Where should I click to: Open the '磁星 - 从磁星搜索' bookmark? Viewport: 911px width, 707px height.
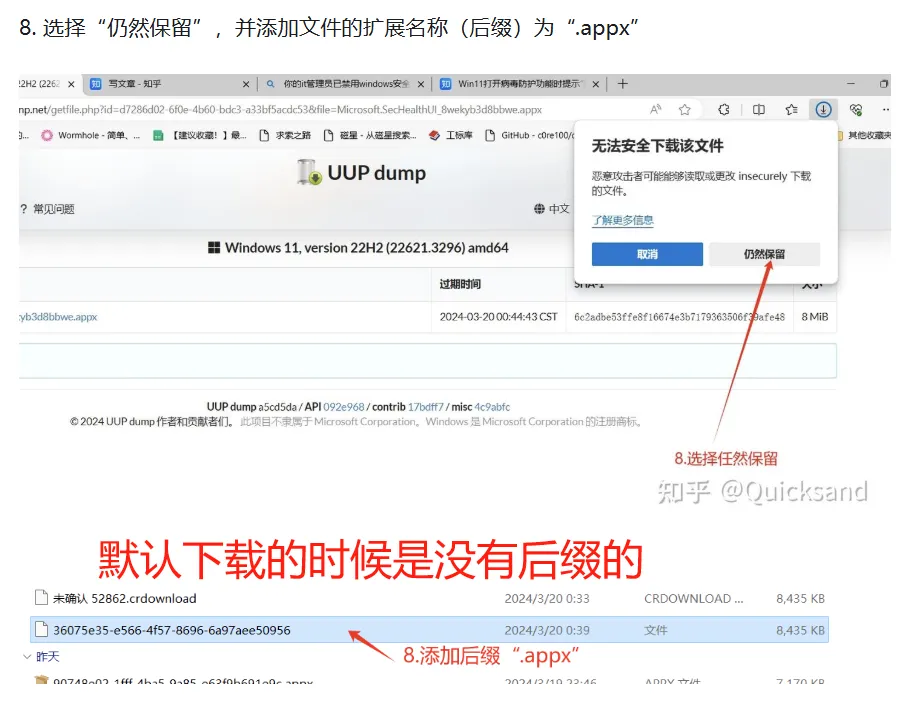(370, 135)
